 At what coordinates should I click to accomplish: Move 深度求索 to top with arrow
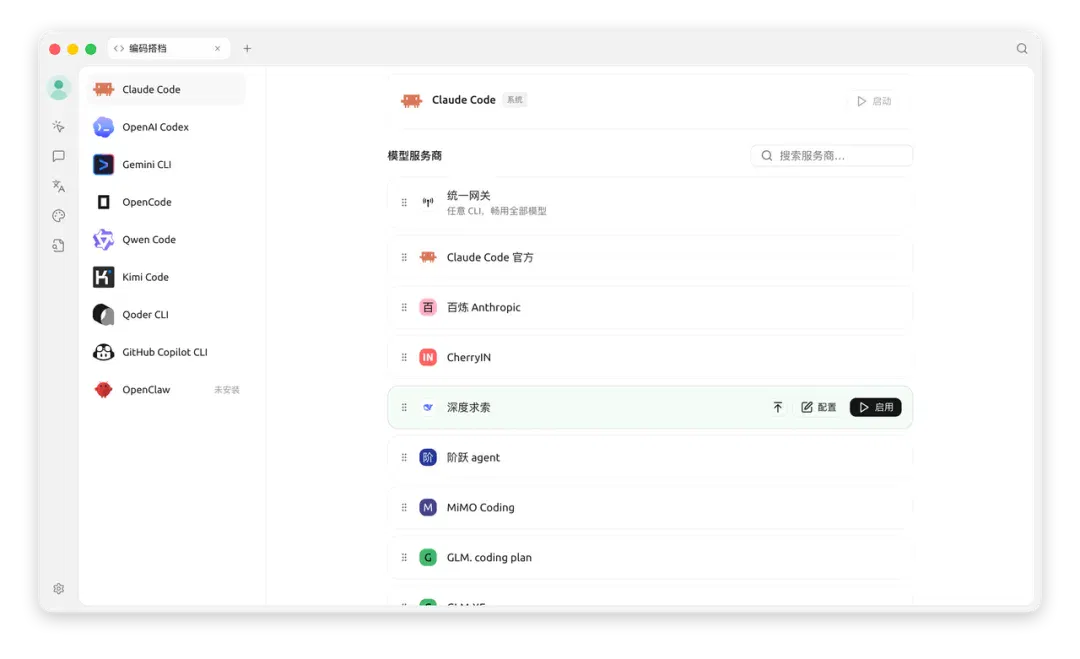coord(778,408)
